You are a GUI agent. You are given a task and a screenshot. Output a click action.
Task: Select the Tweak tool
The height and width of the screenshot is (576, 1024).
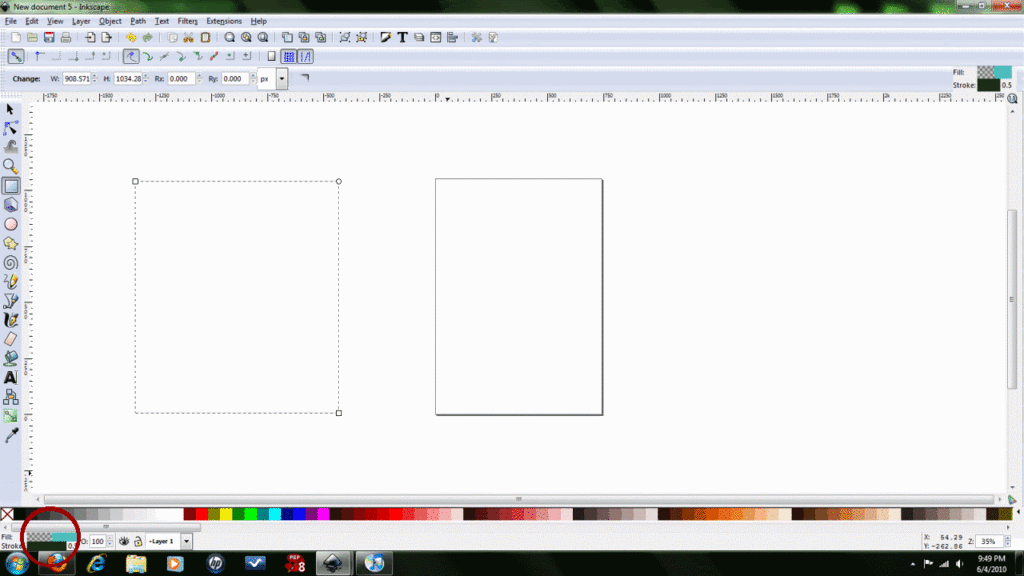pyautogui.click(x=10, y=147)
